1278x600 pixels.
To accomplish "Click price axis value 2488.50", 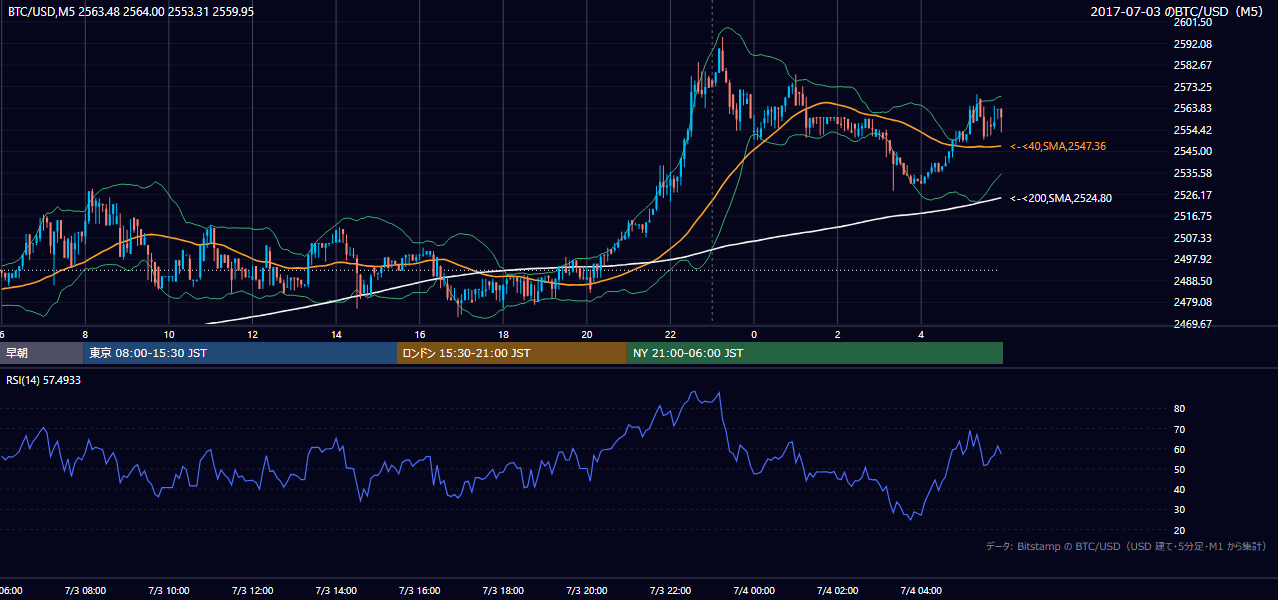I will (x=1192, y=281).
